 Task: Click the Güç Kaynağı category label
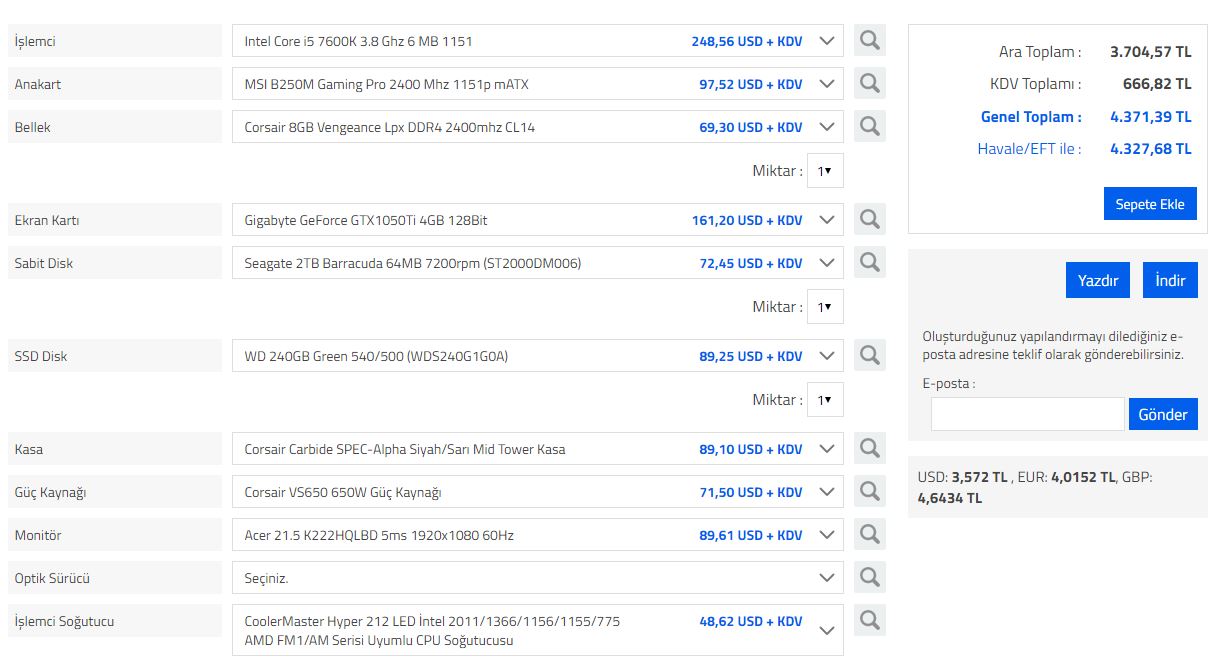coord(115,492)
